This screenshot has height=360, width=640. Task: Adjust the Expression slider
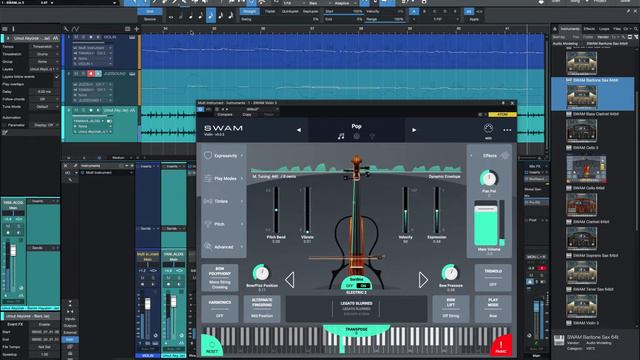(x=437, y=210)
